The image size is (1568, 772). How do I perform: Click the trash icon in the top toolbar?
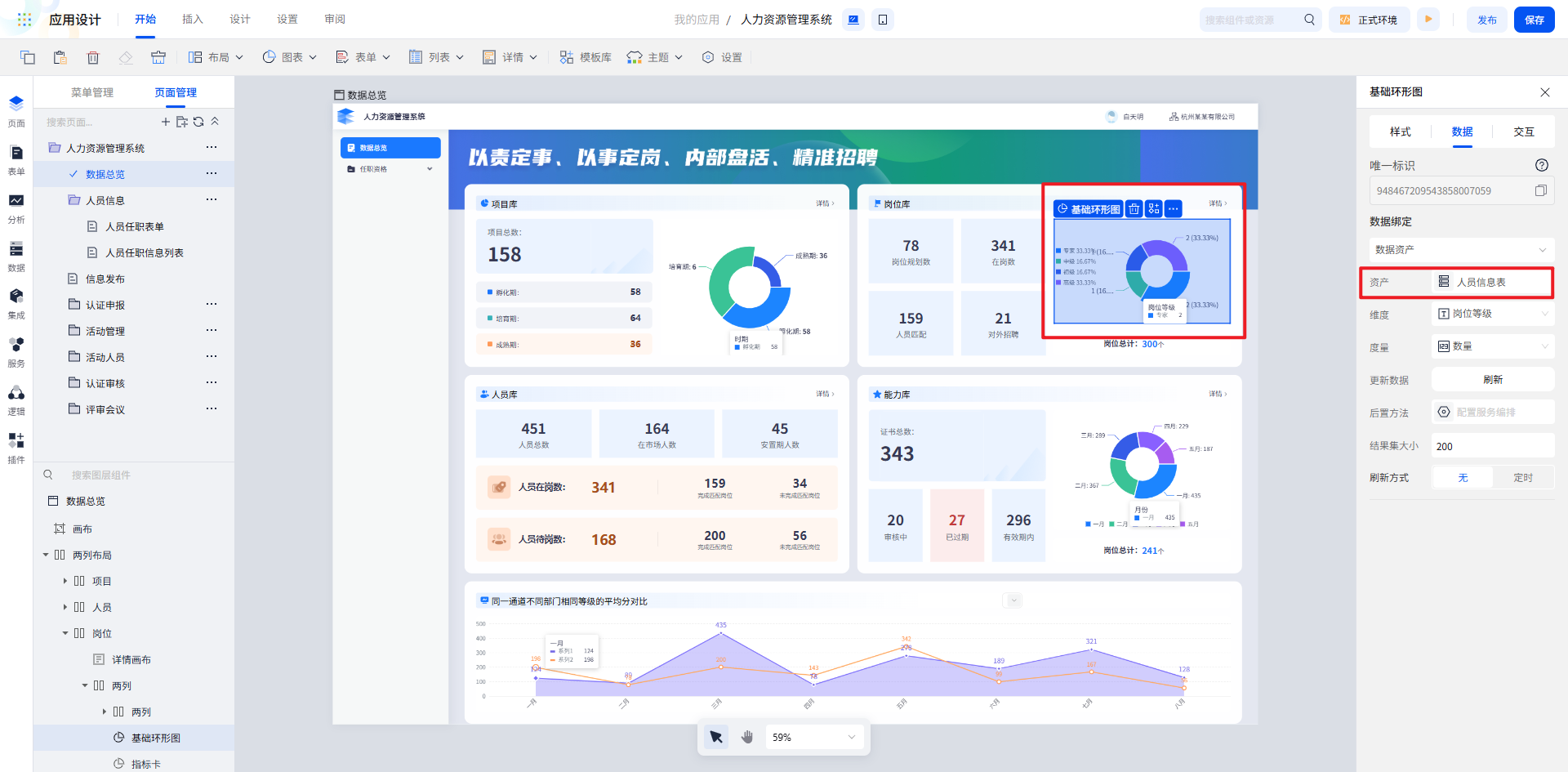tap(93, 57)
